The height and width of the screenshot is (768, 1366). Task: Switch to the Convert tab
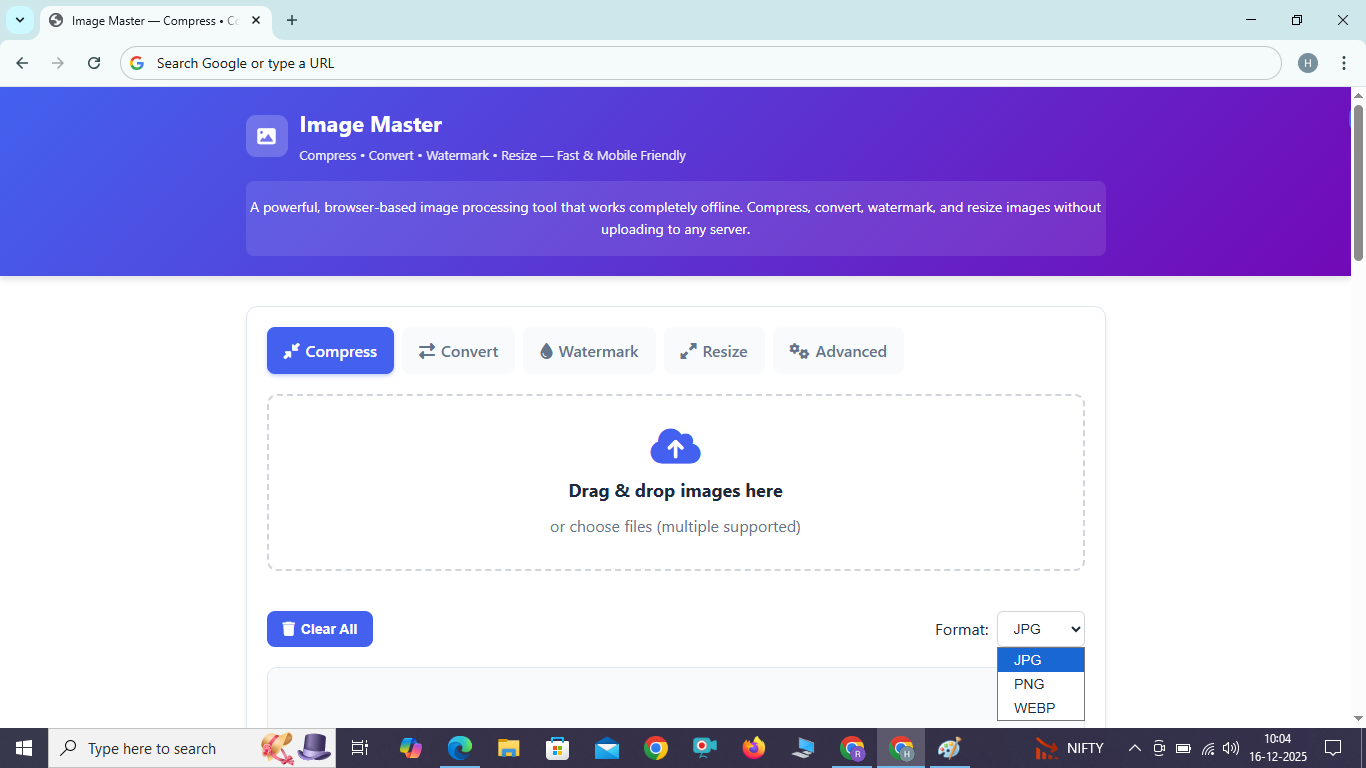point(458,351)
